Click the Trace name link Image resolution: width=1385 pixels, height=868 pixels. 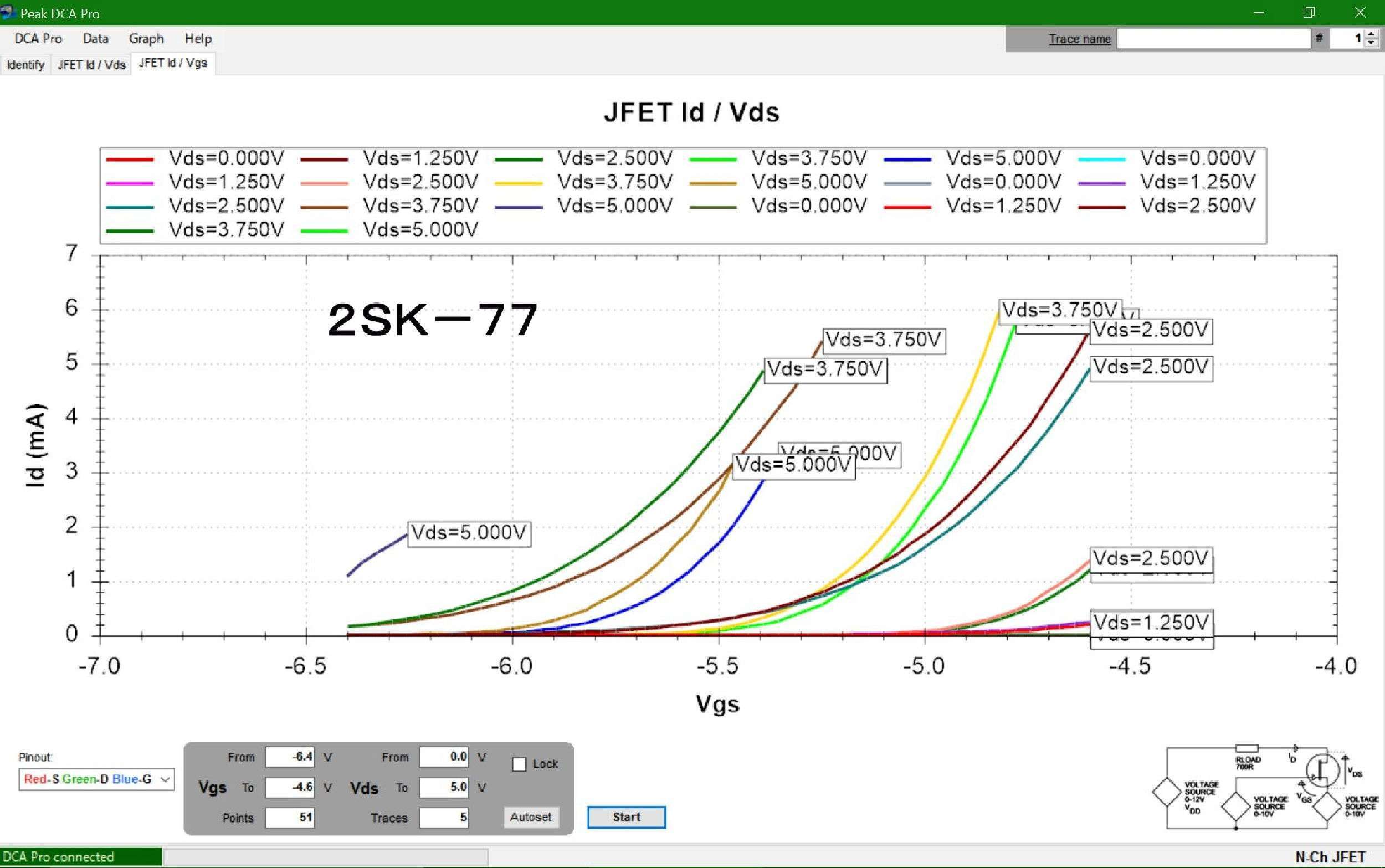coord(1079,38)
